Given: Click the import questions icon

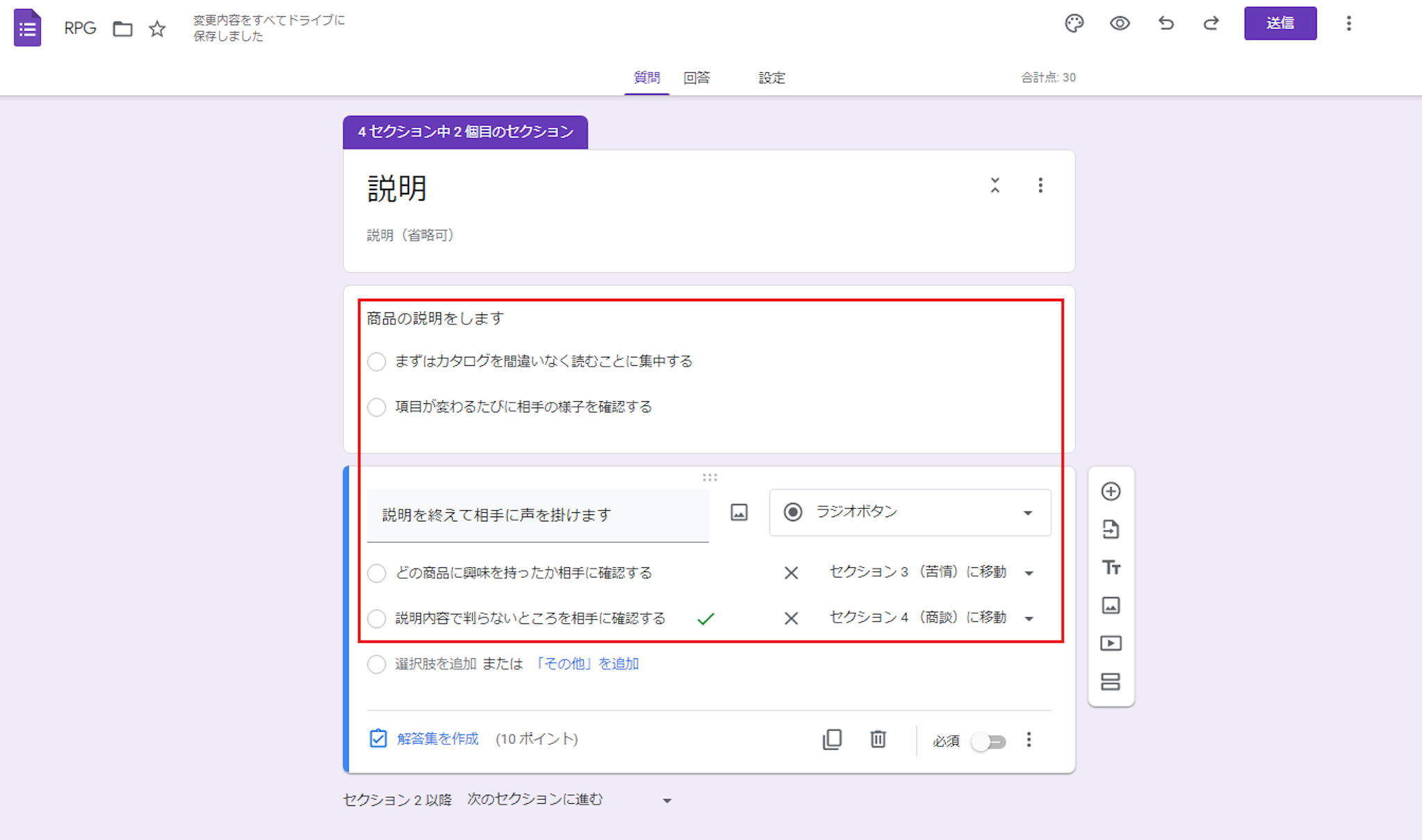Looking at the screenshot, I should pyautogui.click(x=1110, y=530).
